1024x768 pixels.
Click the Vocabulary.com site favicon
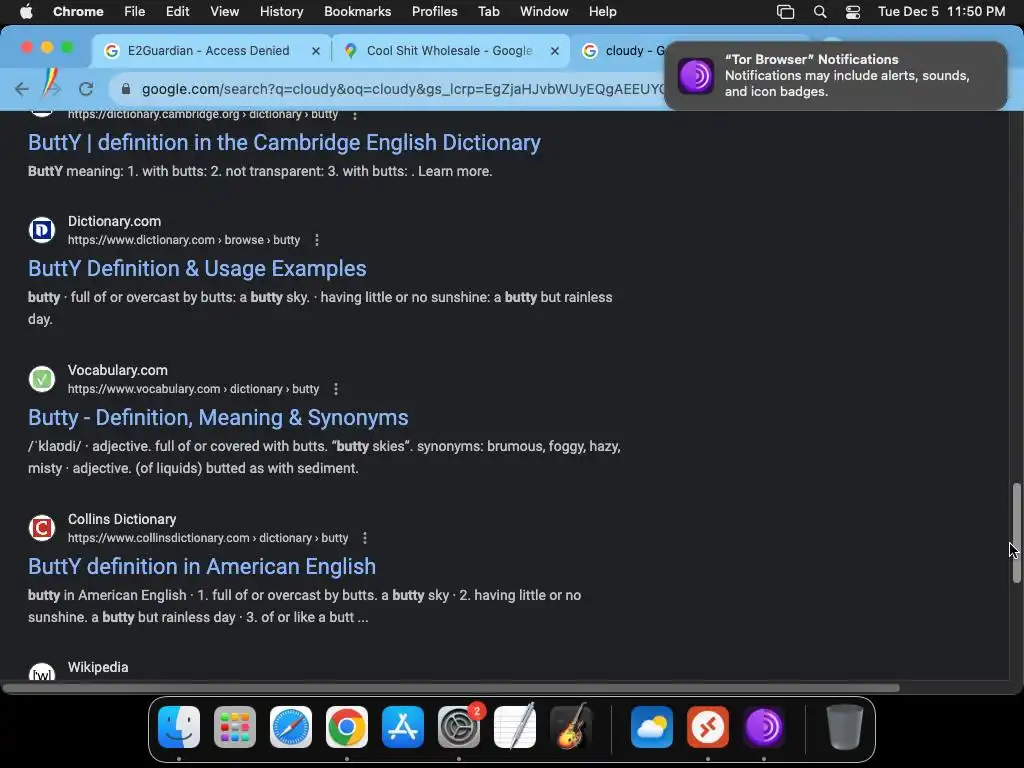pos(42,379)
